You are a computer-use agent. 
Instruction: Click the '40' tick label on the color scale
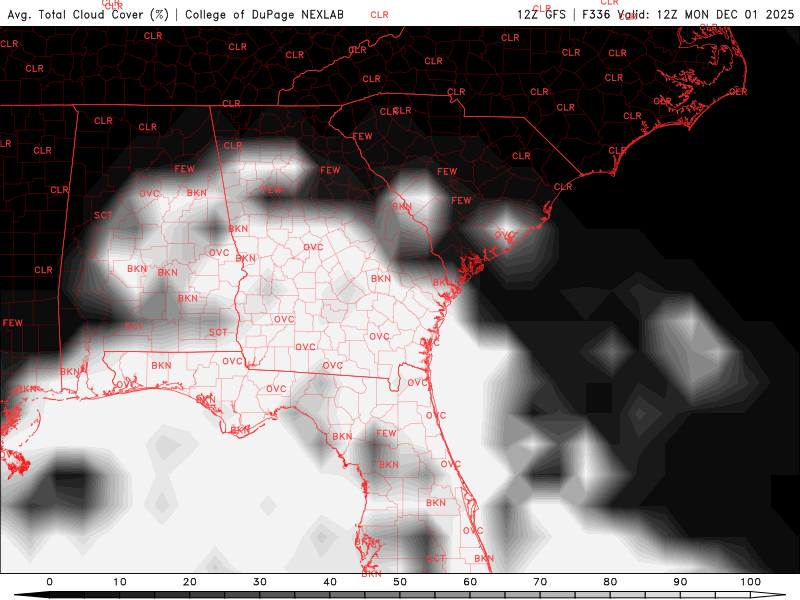click(330, 582)
